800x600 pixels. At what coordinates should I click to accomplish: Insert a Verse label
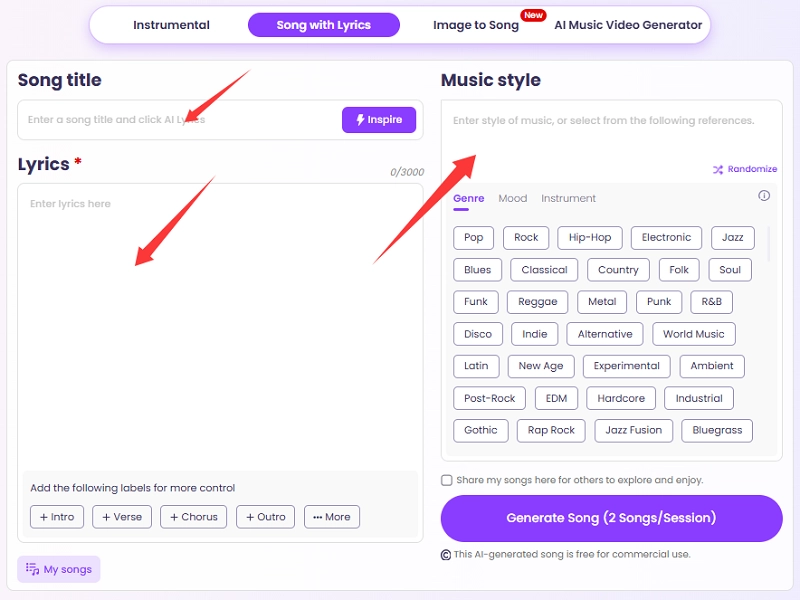pyautogui.click(x=122, y=517)
